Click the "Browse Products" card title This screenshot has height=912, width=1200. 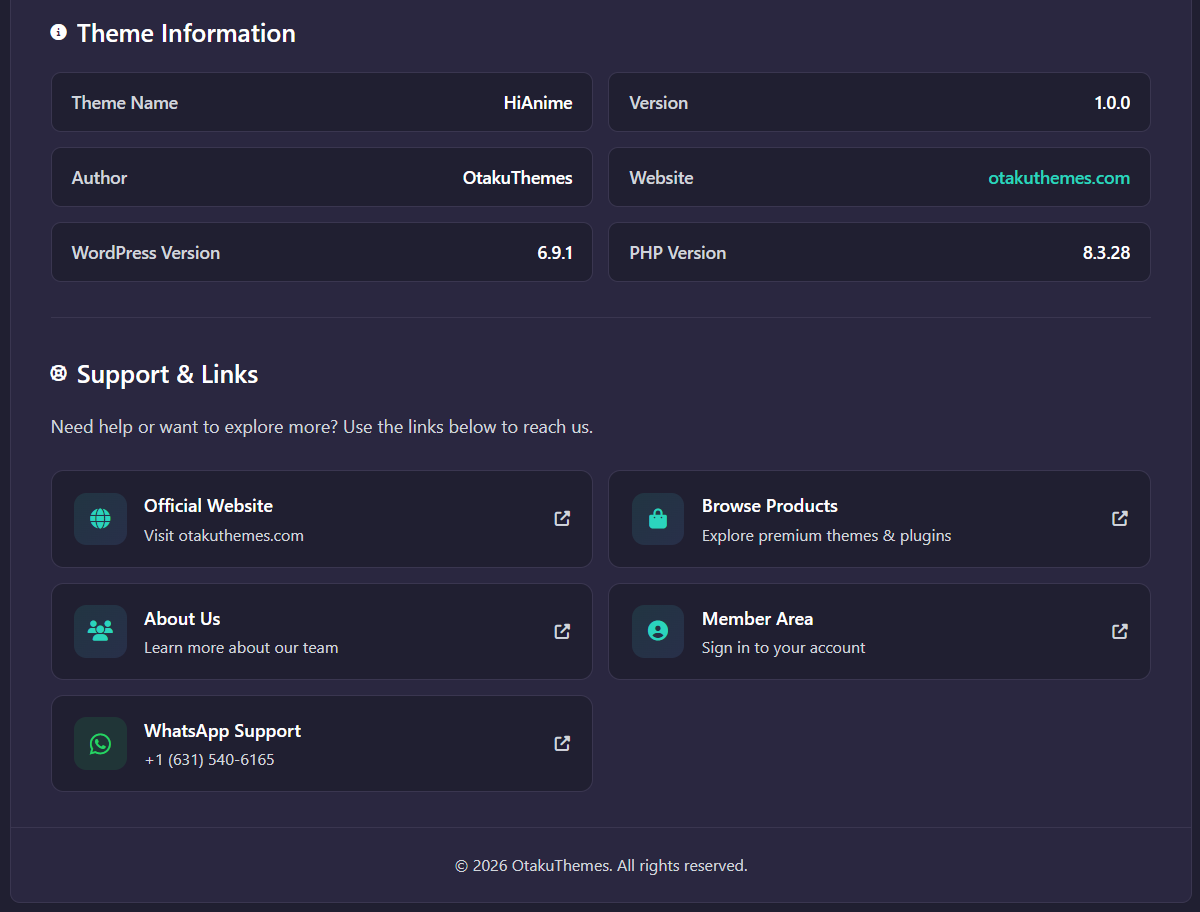pyautogui.click(x=769, y=506)
